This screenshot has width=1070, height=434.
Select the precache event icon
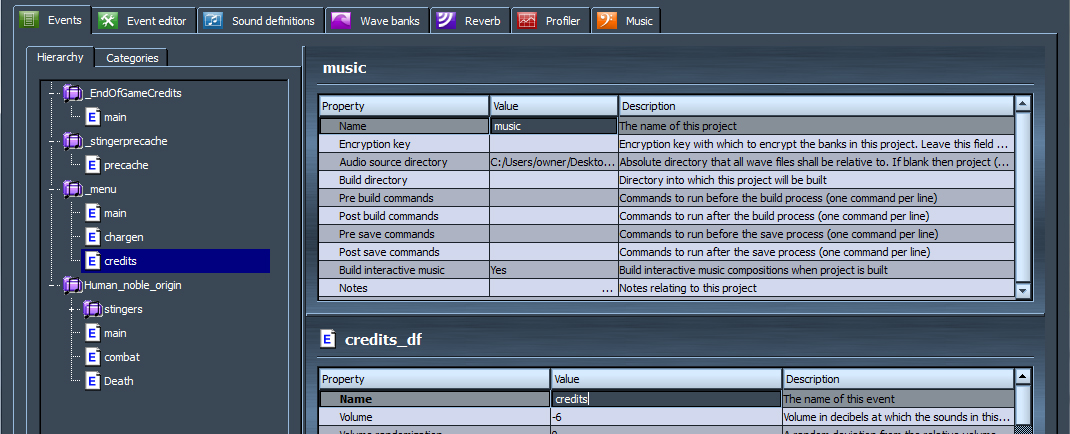click(x=92, y=165)
